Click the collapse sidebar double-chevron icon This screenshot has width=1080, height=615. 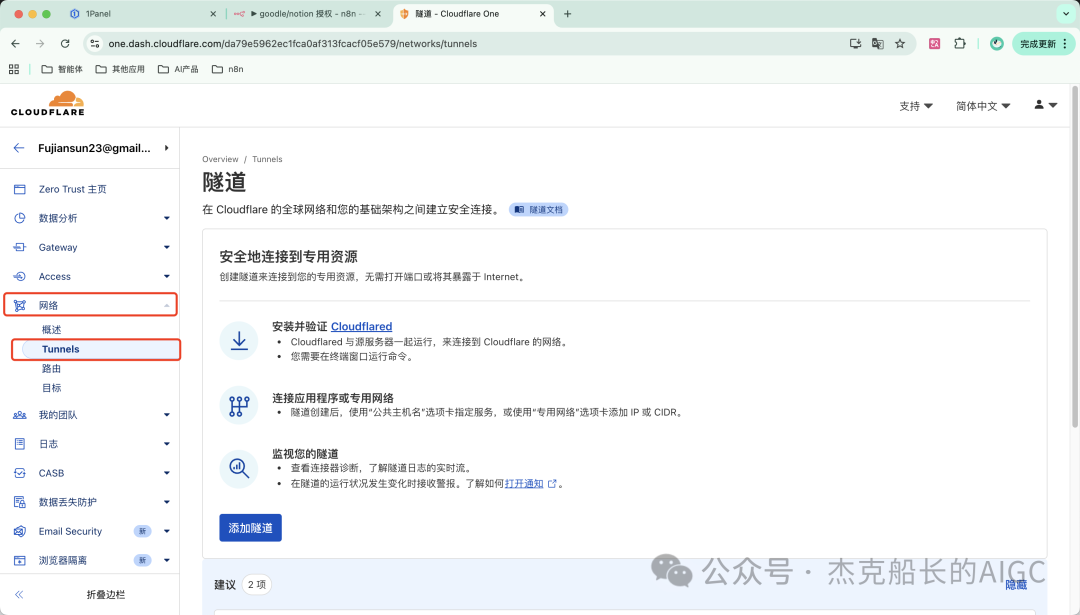pyautogui.click(x=19, y=594)
